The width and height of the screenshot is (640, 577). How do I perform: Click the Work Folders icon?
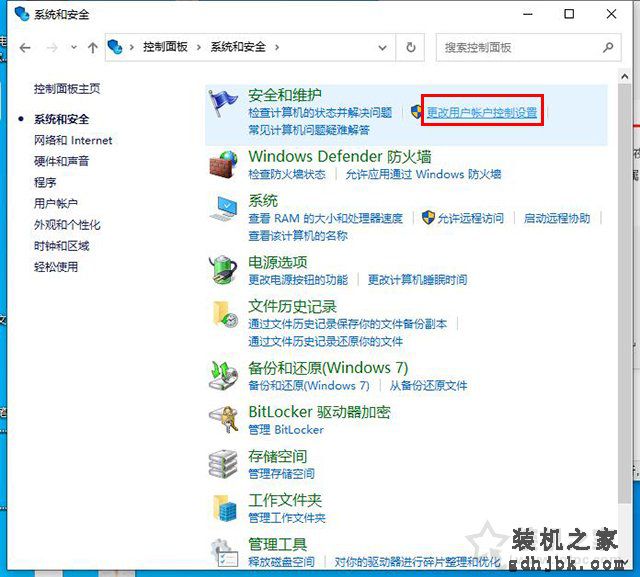[x=225, y=508]
